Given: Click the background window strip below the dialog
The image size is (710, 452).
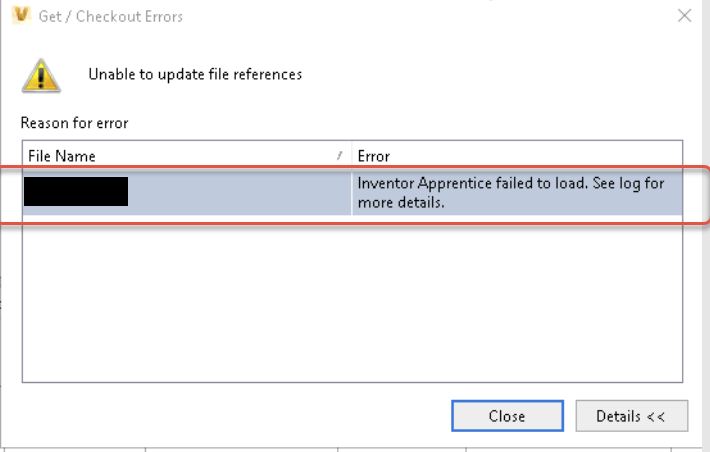Looking at the screenshot, I should [x=350, y=447].
